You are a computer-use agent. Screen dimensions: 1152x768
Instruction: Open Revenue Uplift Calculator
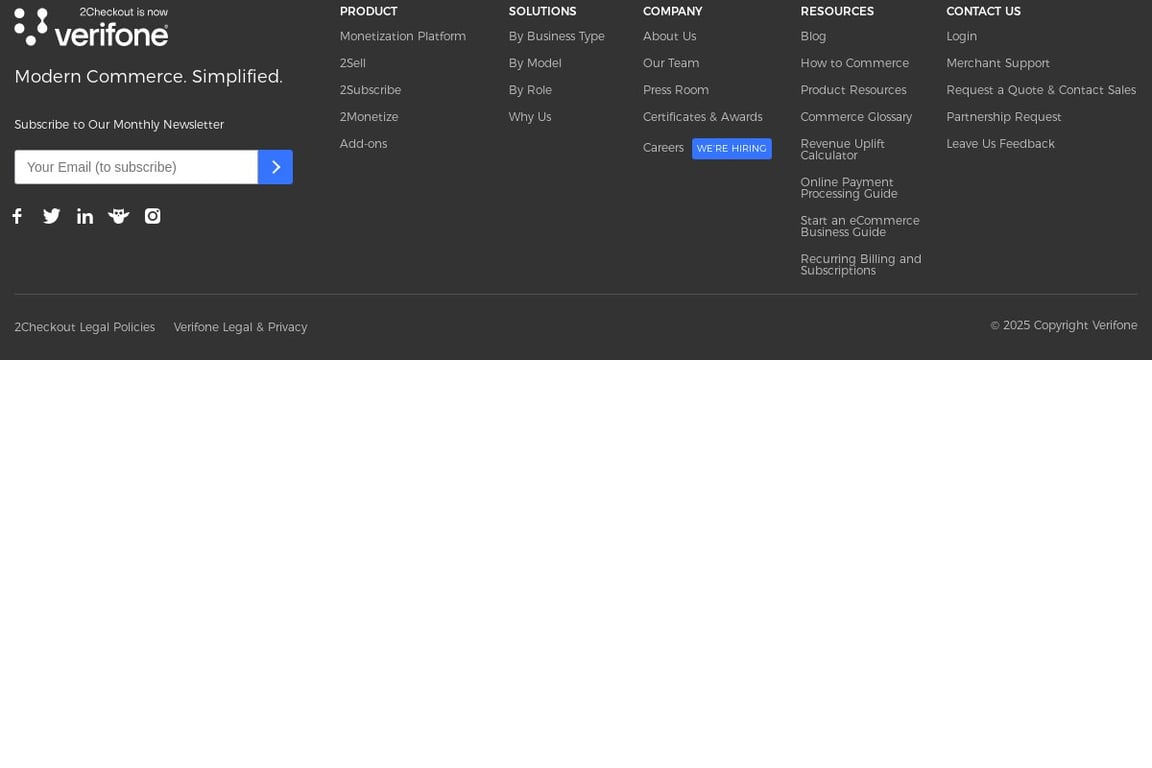point(842,149)
